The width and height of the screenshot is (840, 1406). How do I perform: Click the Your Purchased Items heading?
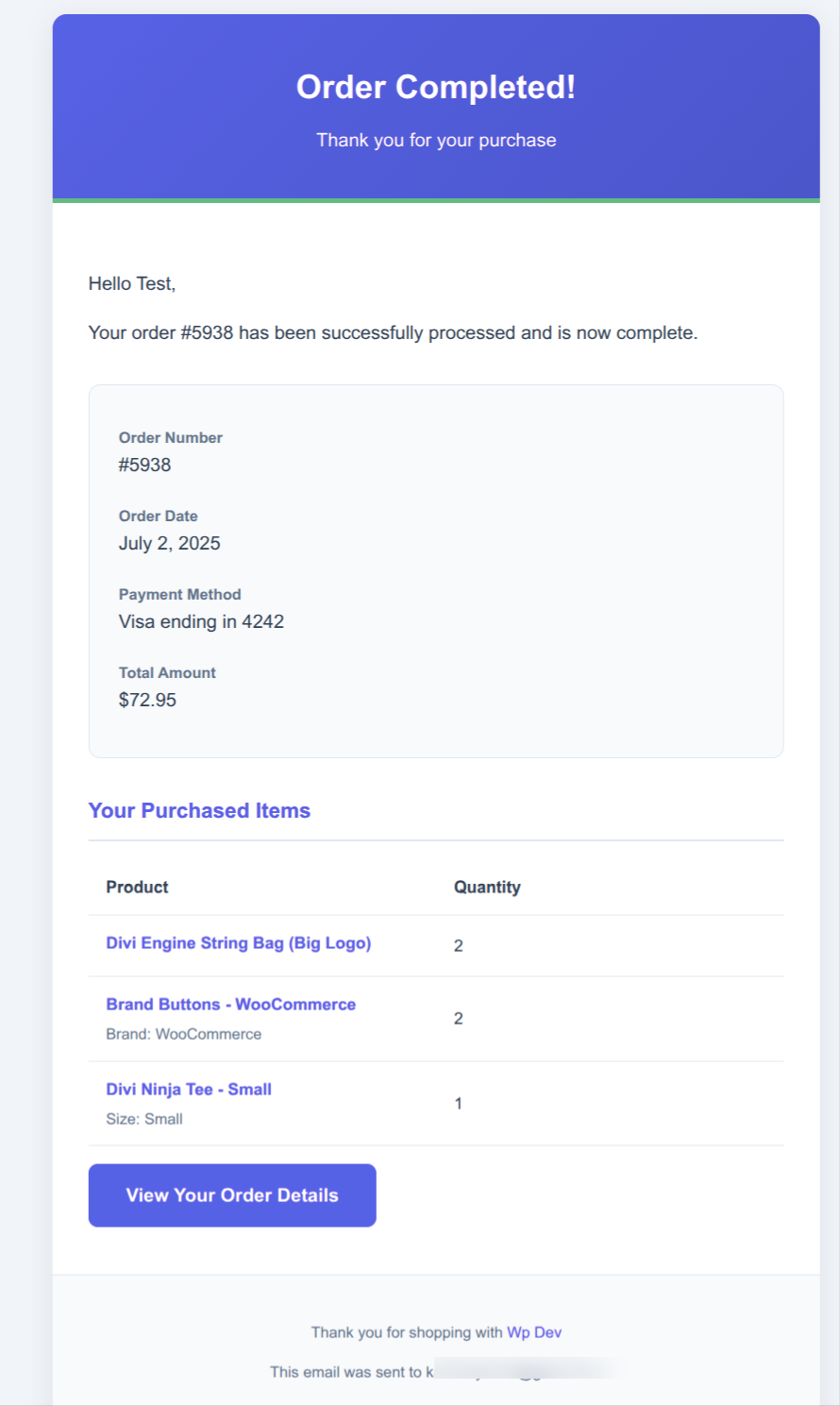click(x=199, y=811)
